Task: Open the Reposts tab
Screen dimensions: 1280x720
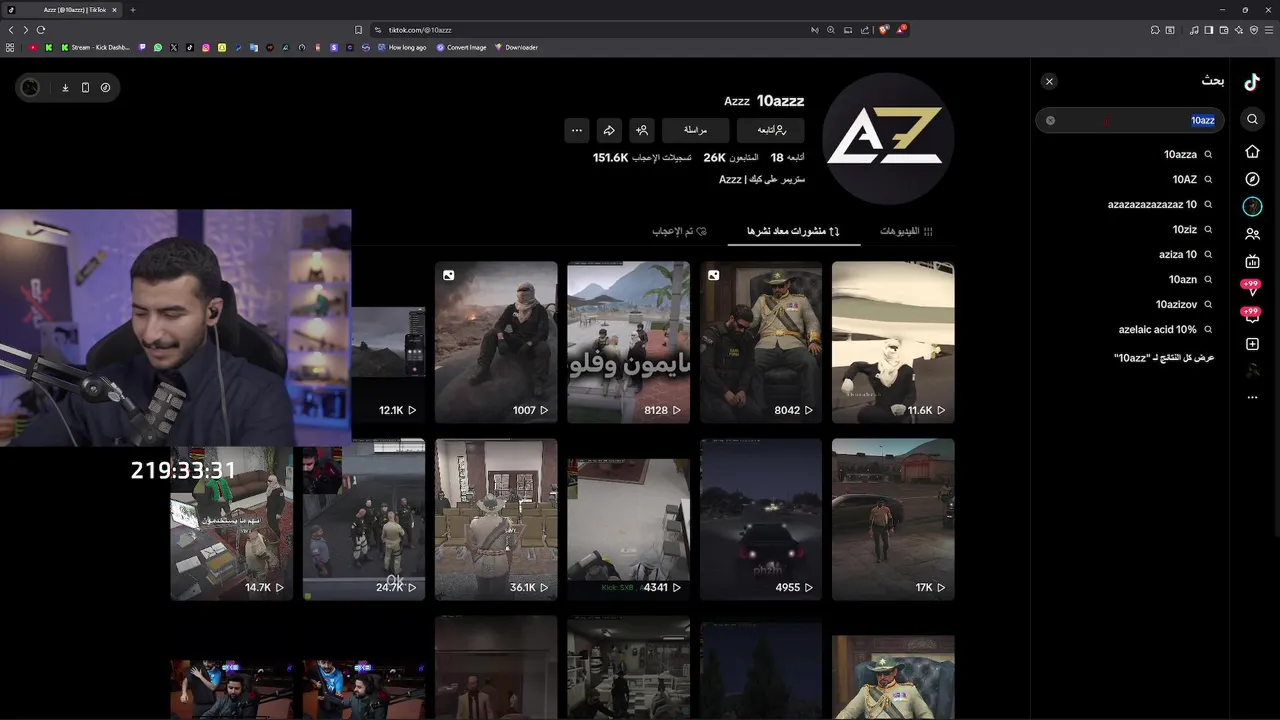Action: (793, 231)
